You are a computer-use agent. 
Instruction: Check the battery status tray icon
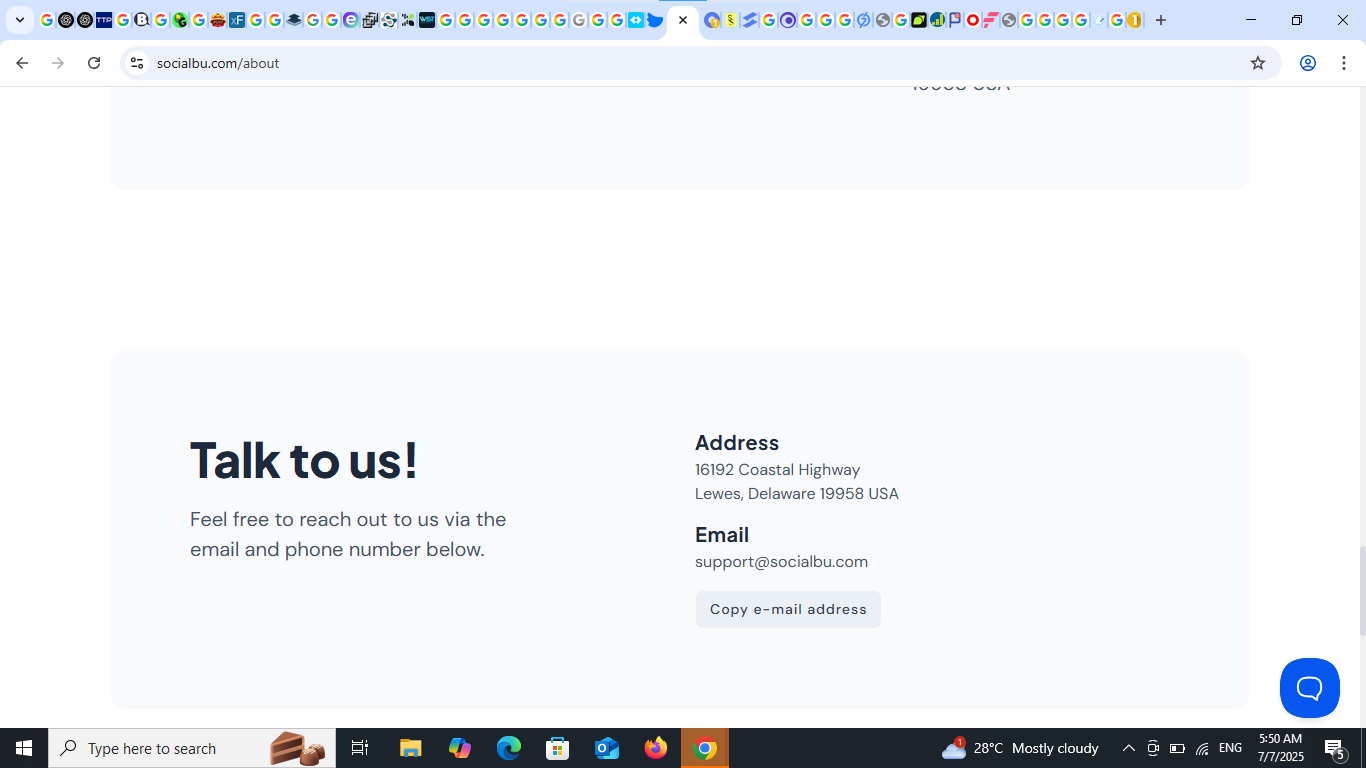pyautogui.click(x=1177, y=748)
